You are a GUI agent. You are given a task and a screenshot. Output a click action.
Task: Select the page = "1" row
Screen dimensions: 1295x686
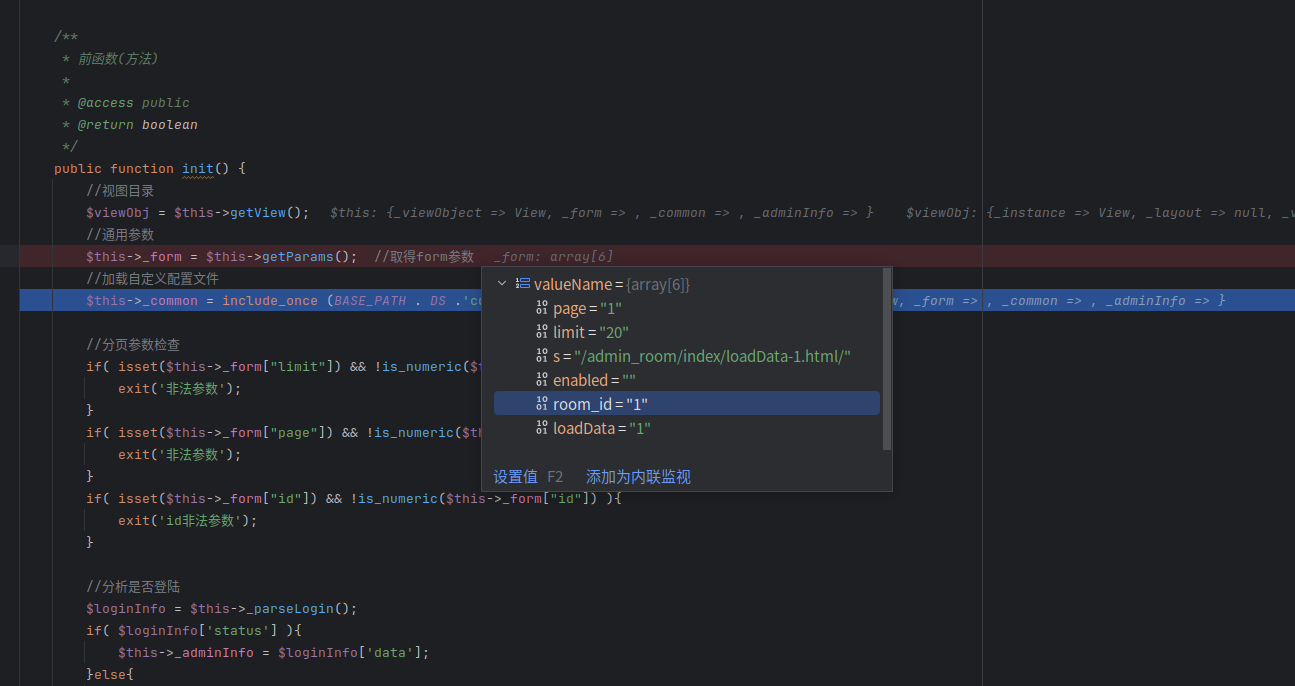click(x=687, y=308)
